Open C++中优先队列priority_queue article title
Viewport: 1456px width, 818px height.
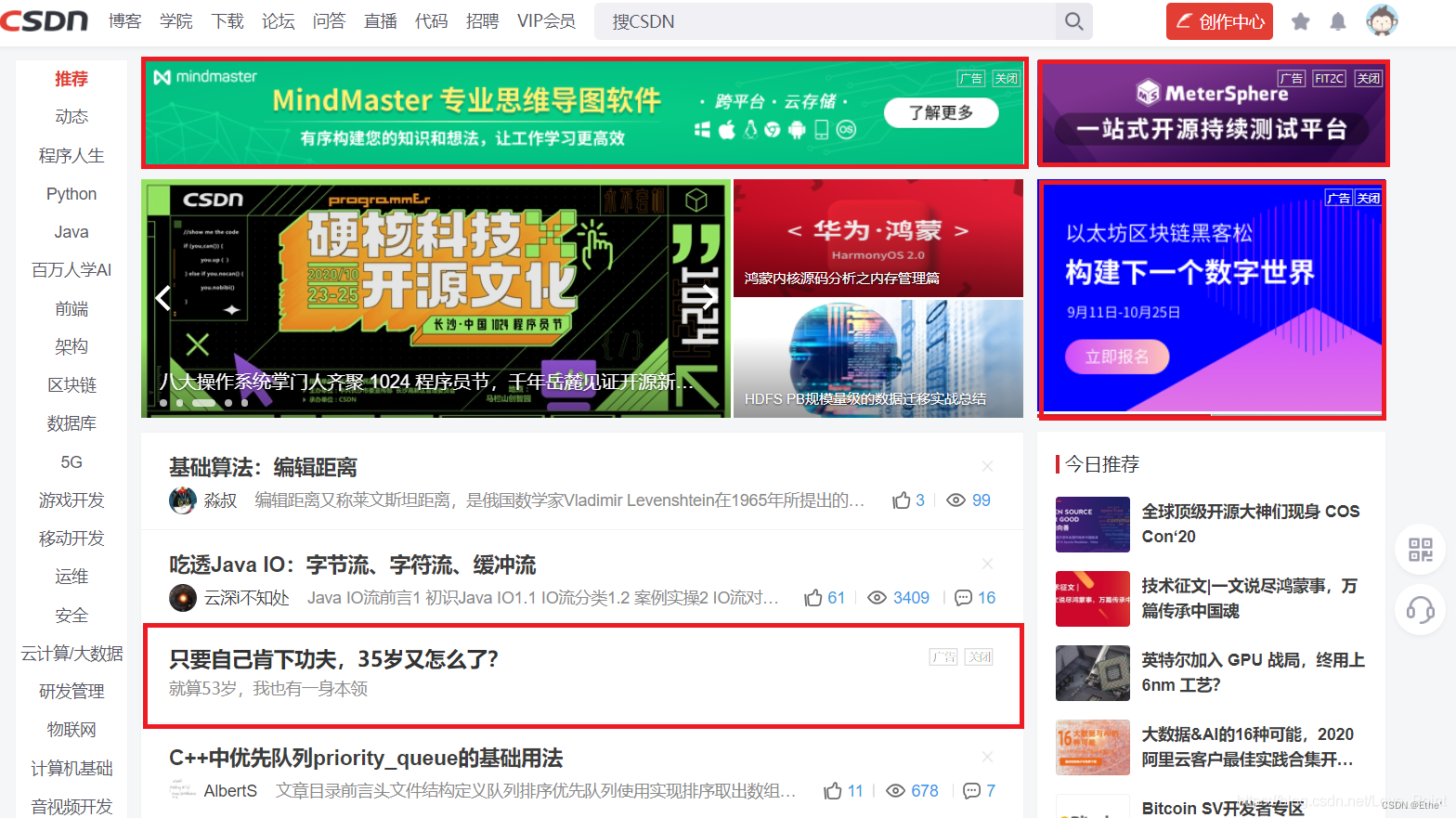[366, 758]
